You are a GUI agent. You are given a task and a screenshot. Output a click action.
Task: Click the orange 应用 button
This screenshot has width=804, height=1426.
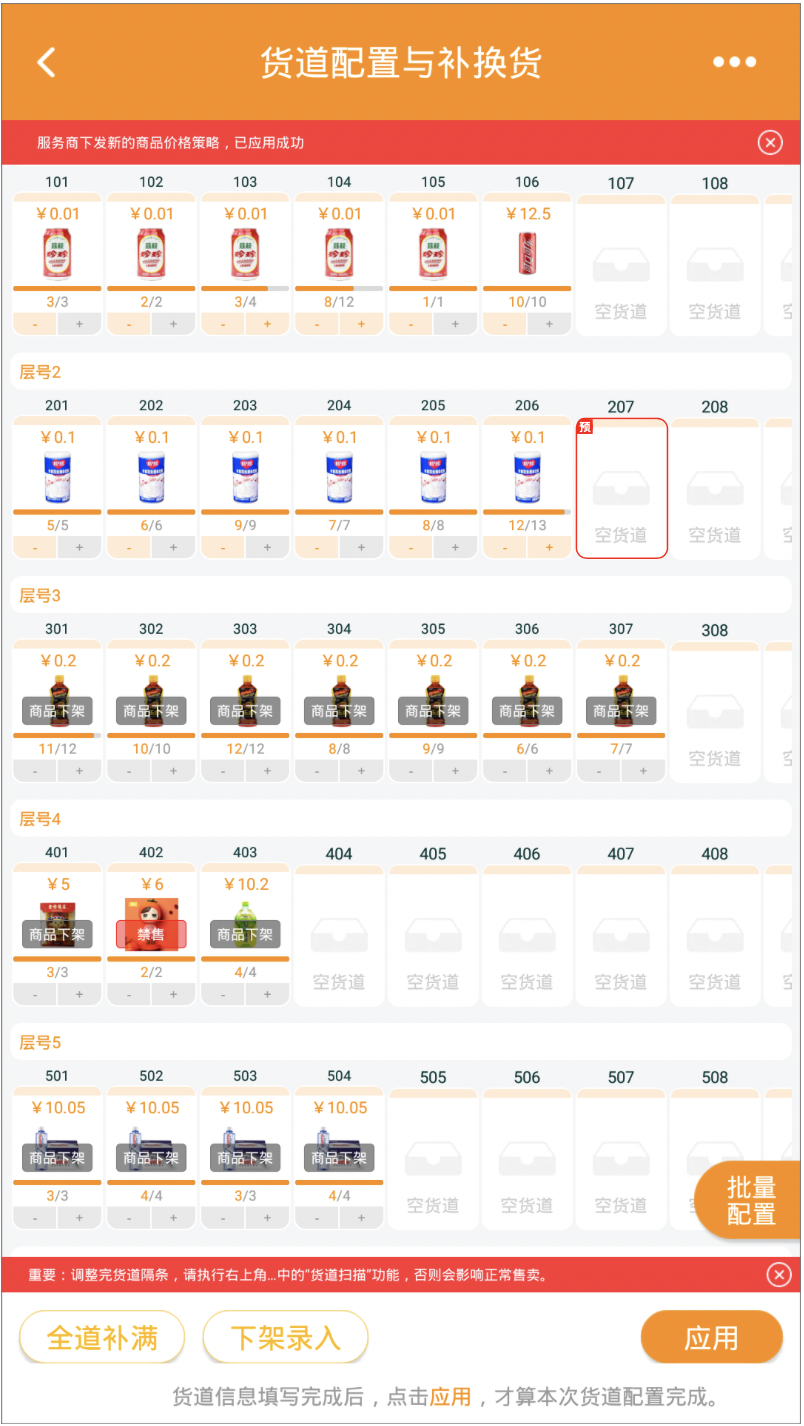(711, 1337)
